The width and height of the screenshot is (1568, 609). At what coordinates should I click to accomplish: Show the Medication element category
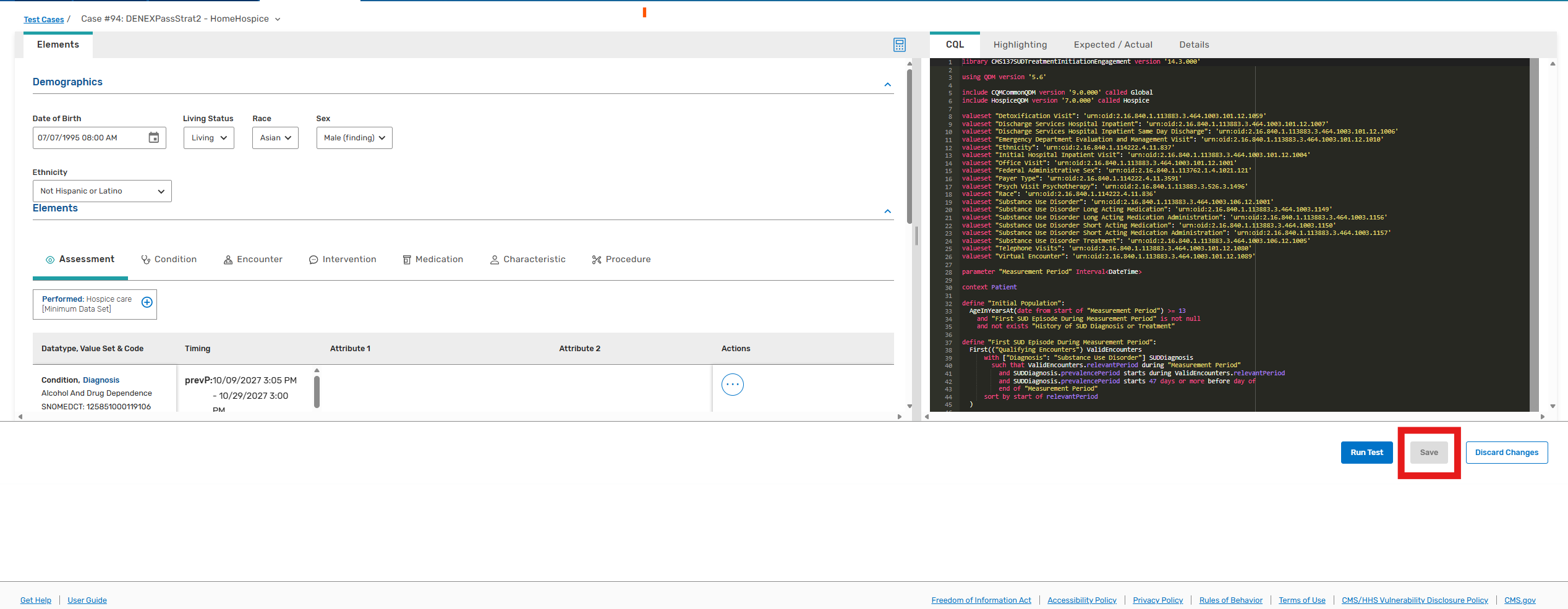click(433, 260)
